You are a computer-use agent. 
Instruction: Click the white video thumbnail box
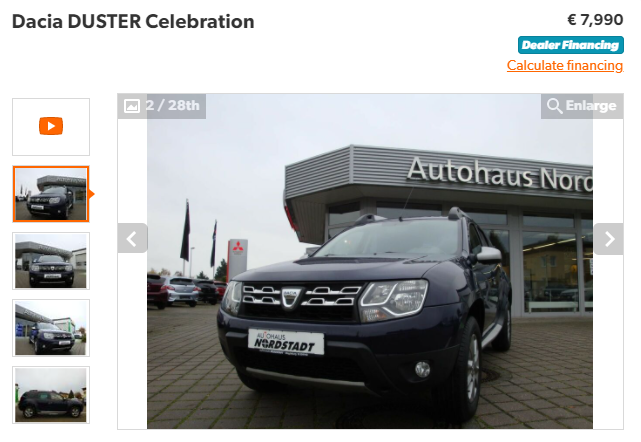51,127
